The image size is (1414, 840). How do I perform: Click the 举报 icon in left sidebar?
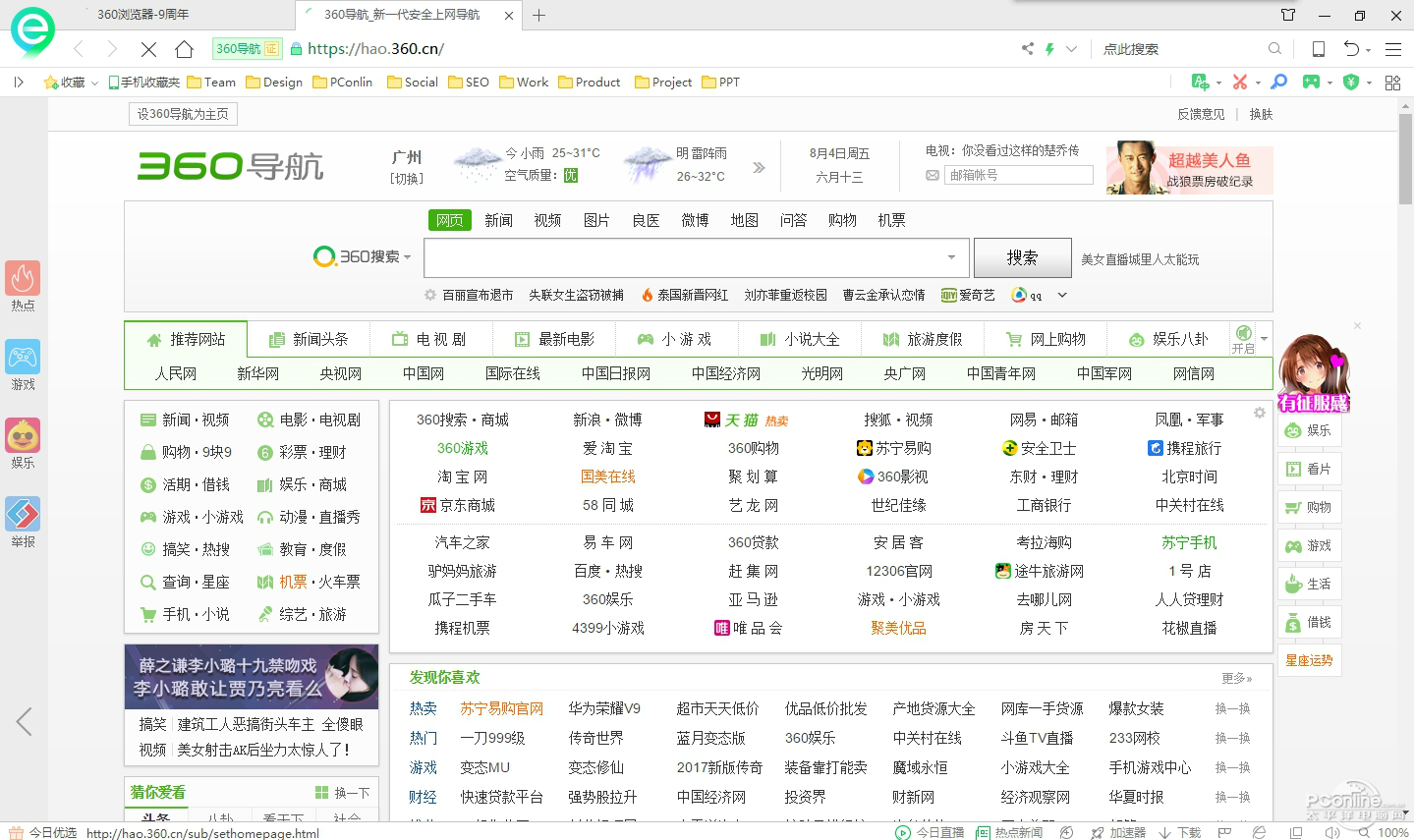(x=22, y=512)
